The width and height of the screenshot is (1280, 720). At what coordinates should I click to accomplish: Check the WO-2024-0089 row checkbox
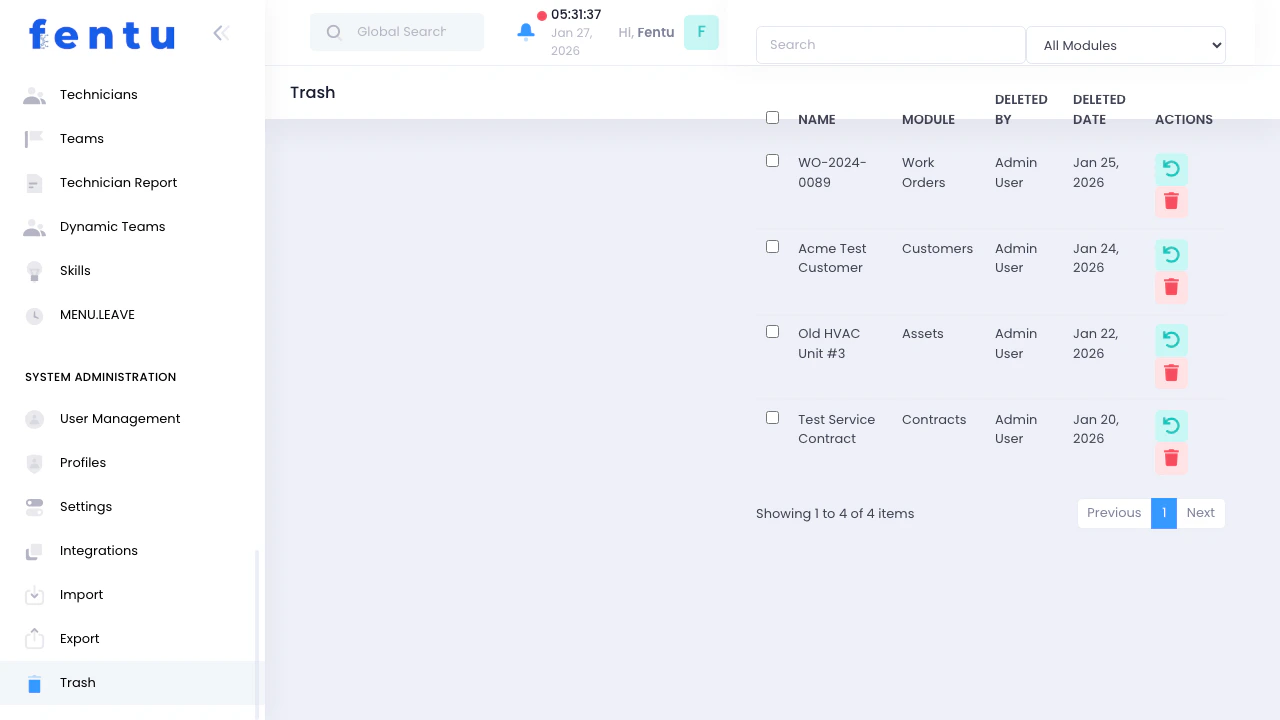tap(772, 161)
